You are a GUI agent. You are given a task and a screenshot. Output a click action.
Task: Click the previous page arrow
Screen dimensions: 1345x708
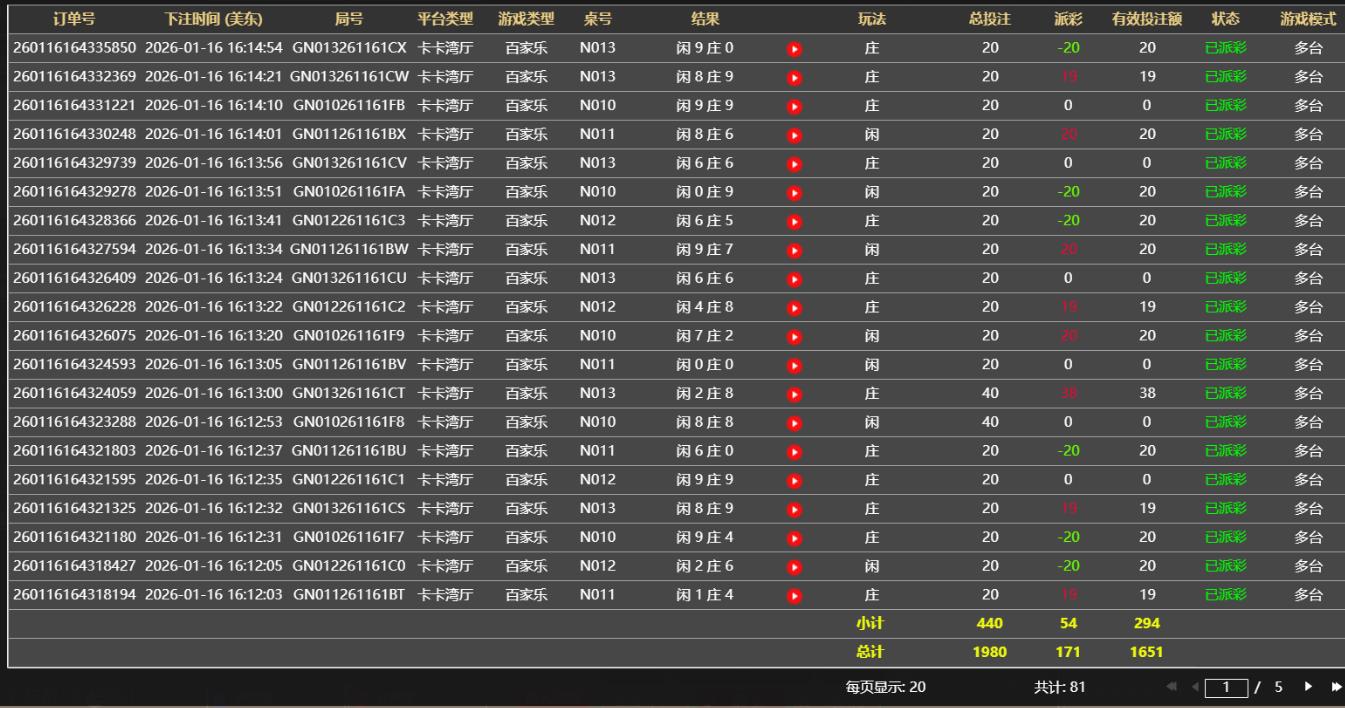tap(1193, 687)
